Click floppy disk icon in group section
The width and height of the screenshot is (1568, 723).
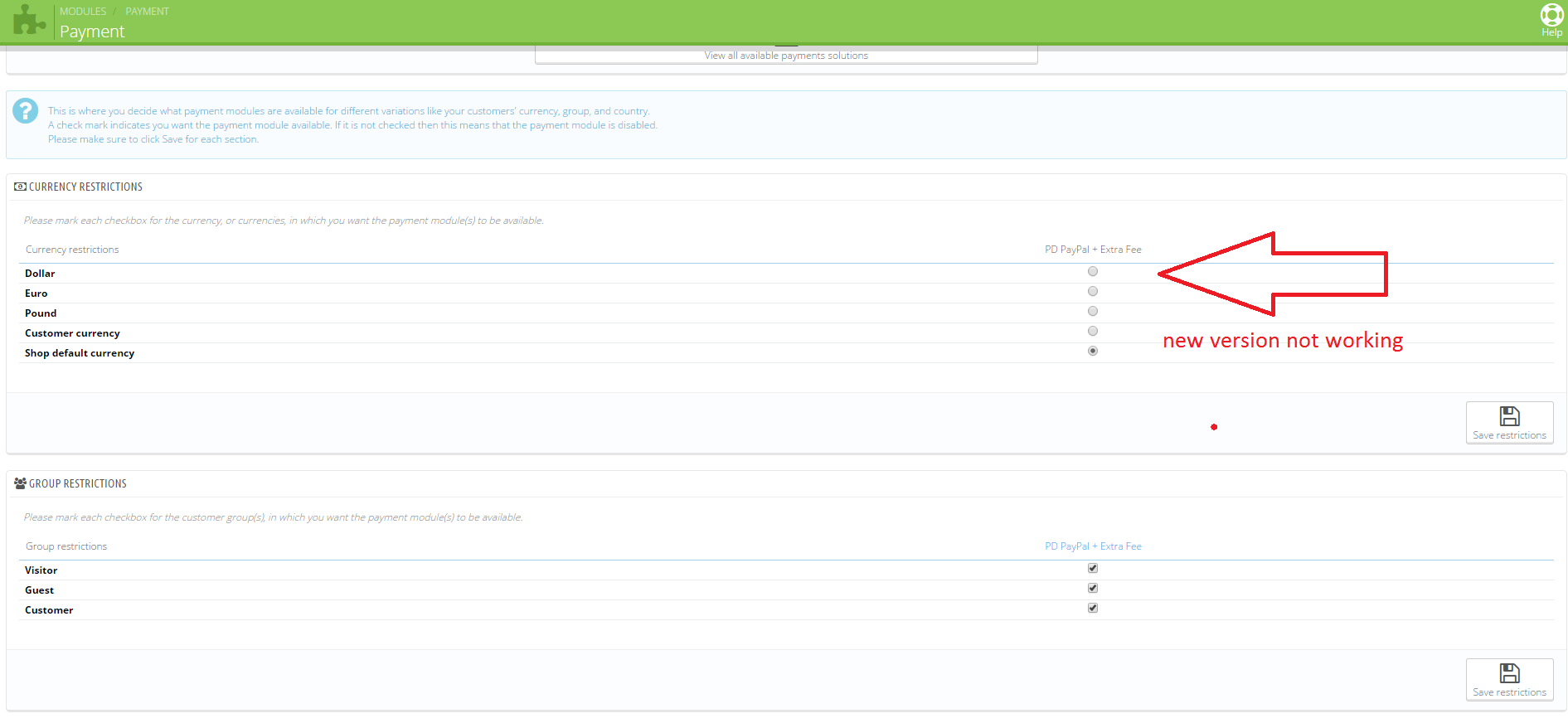[x=1509, y=672]
